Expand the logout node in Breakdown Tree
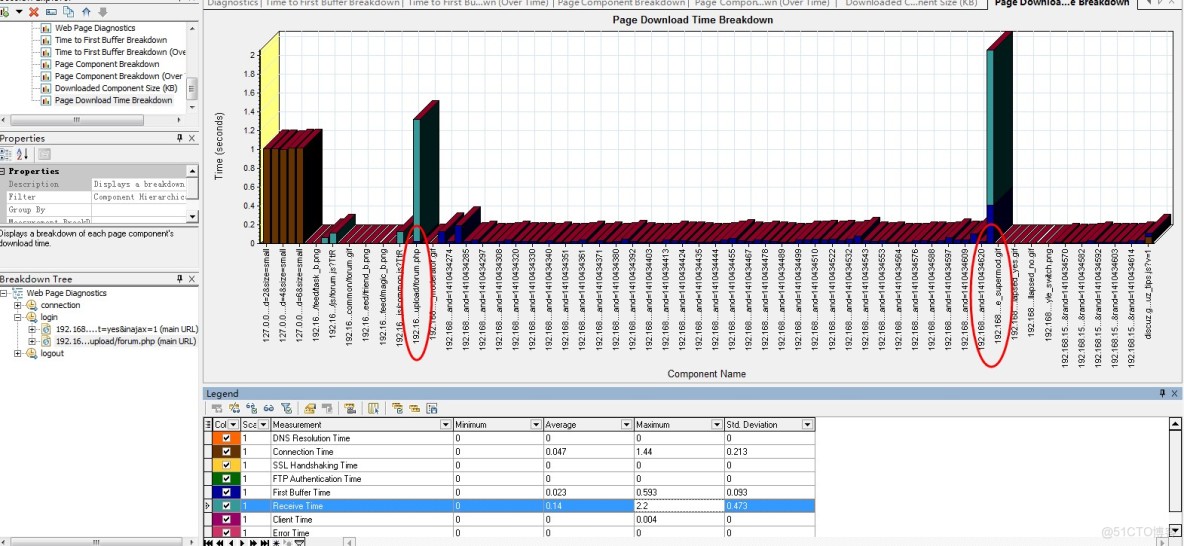The width and height of the screenshot is (1184, 546). pos(17,353)
